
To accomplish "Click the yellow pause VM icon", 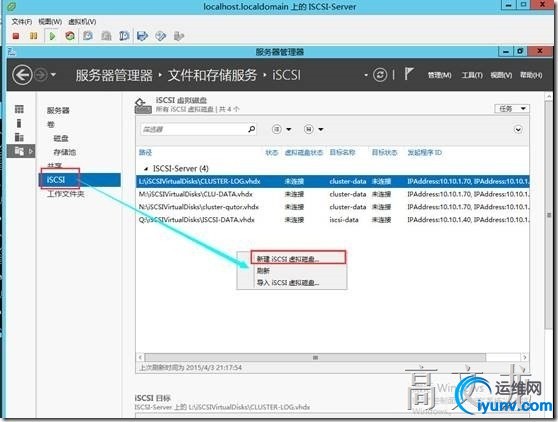I will (33, 36).
